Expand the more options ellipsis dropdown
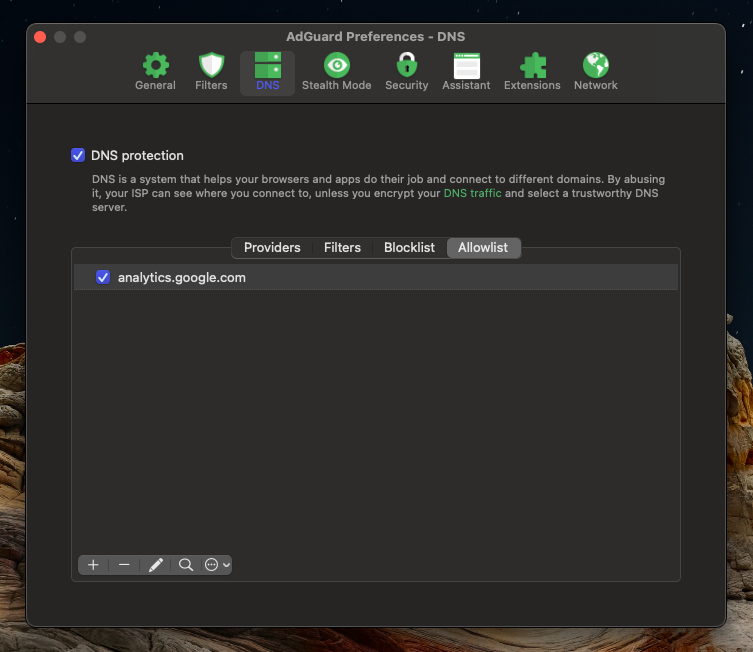 [217, 565]
